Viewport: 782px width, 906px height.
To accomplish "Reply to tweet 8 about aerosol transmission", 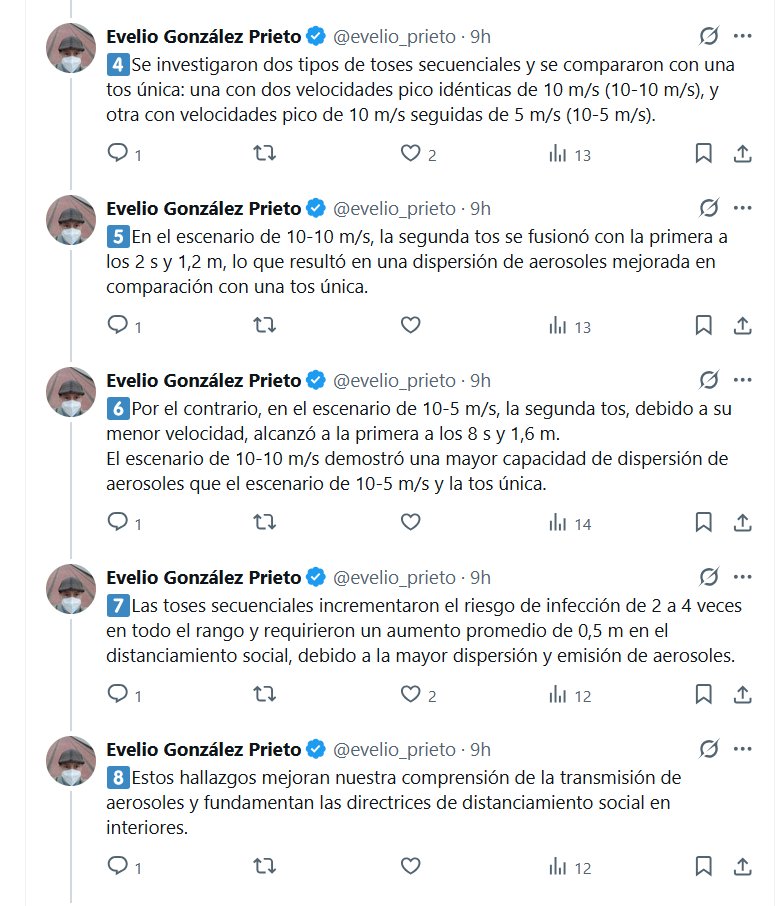I will (x=118, y=866).
